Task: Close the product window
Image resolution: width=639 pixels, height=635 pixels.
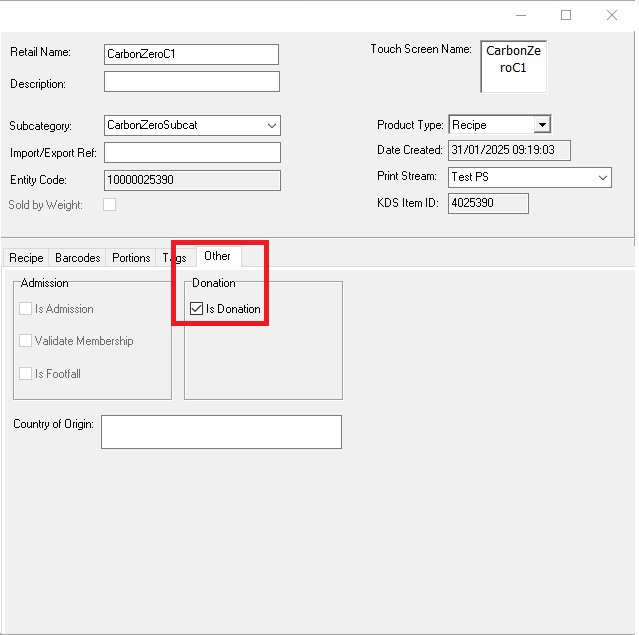Action: pyautogui.click(x=612, y=15)
